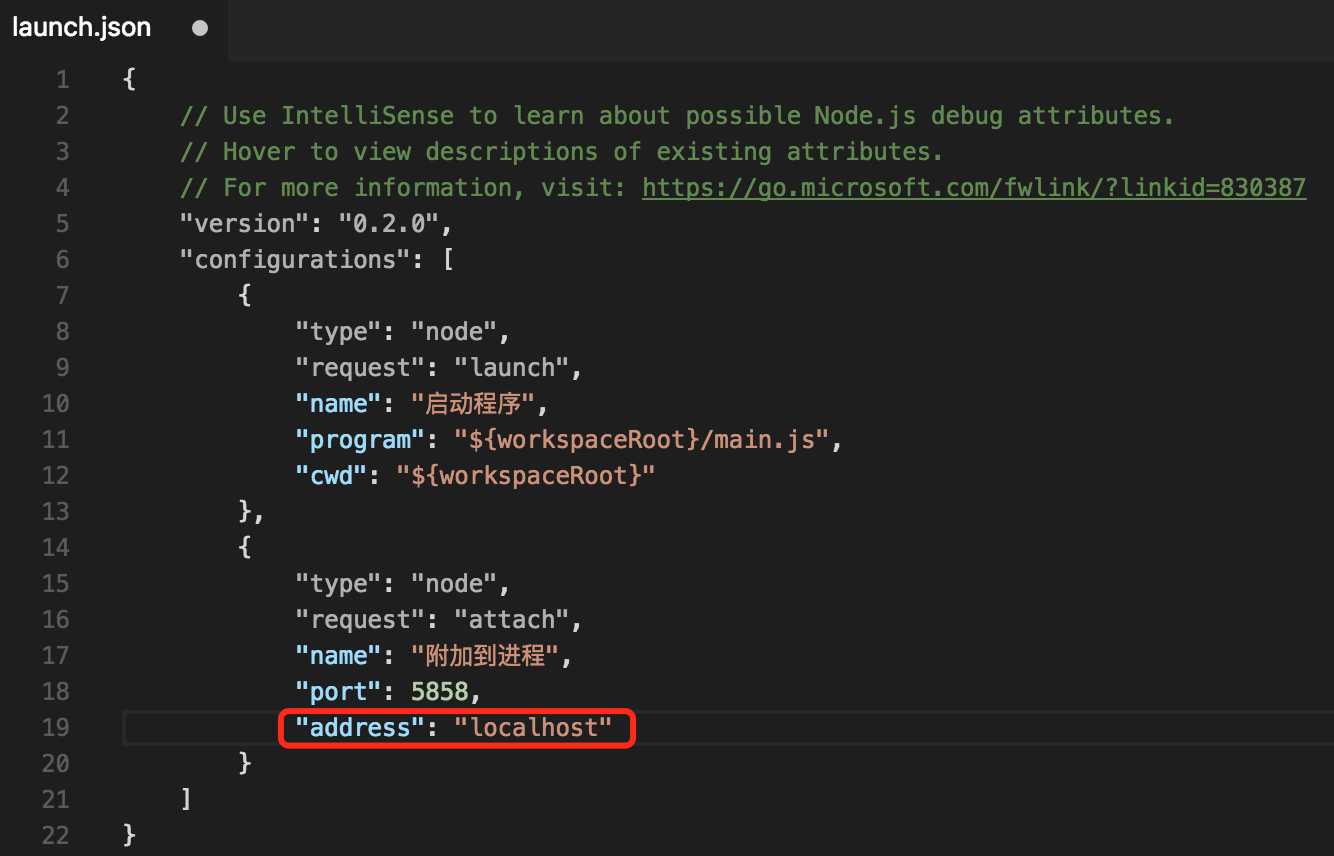Viewport: 1334px width, 856px height.
Task: Click line number 22 in the gutter
Action: pos(55,836)
